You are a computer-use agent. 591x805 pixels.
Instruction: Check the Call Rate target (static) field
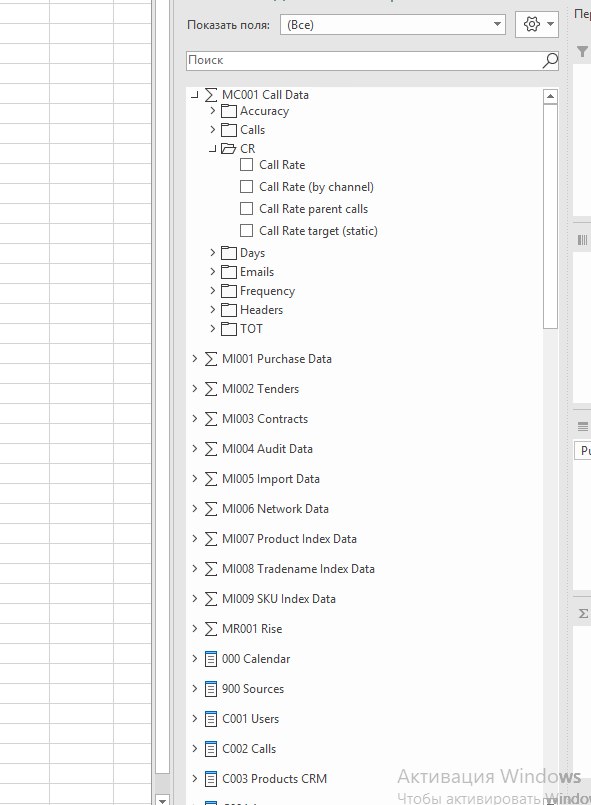pos(246,231)
